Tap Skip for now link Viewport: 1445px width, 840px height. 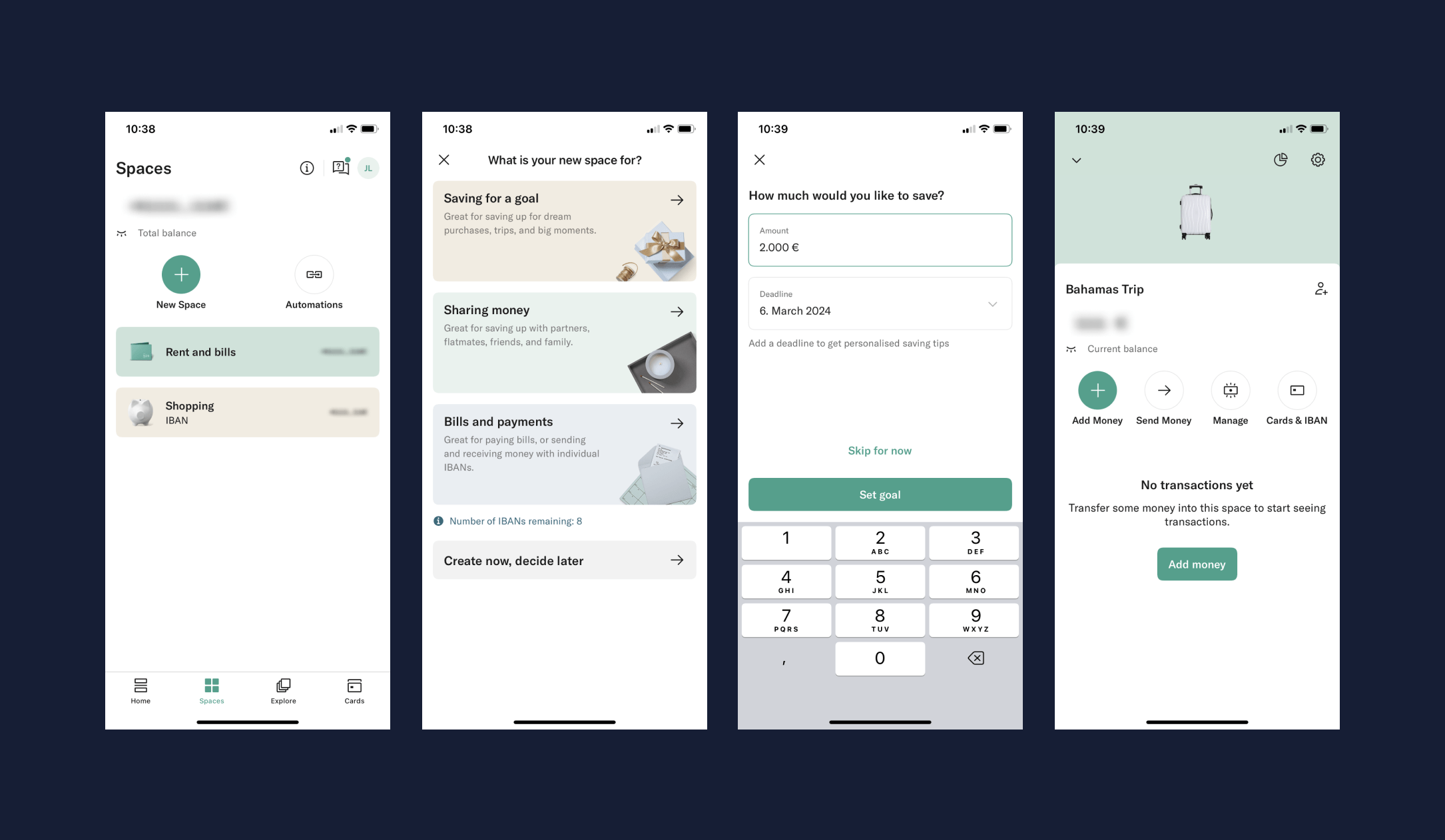[x=879, y=450]
